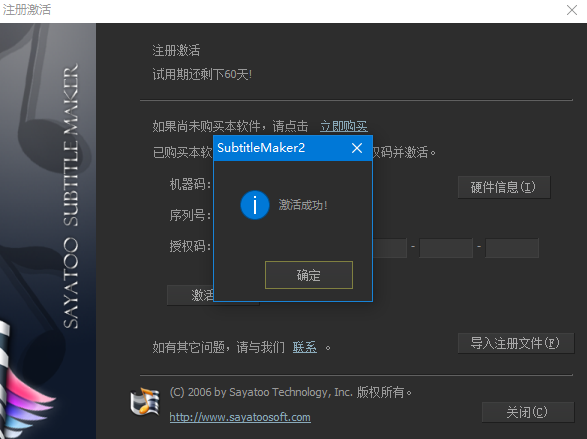Click the 激活成功! message text
Screen dimensions: 587x439
pos(303,205)
